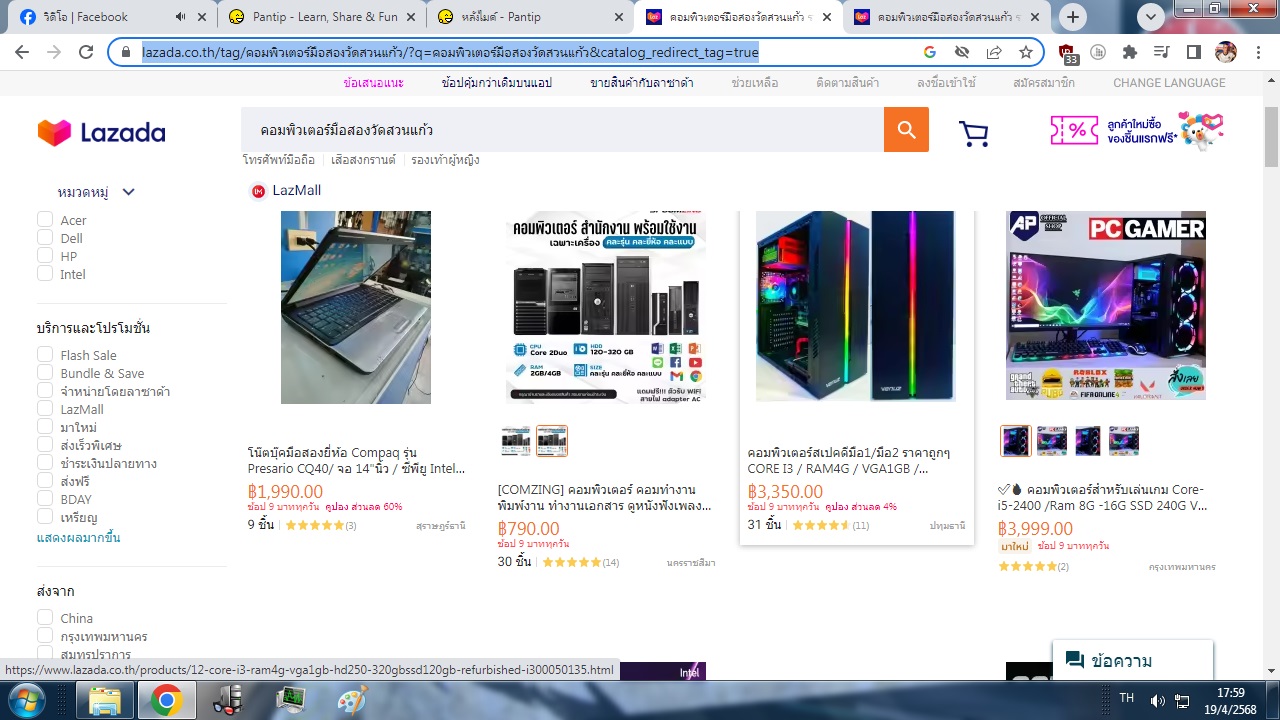The height and width of the screenshot is (720, 1280).
Task: Click the LazMall badge icon
Action: click(258, 191)
